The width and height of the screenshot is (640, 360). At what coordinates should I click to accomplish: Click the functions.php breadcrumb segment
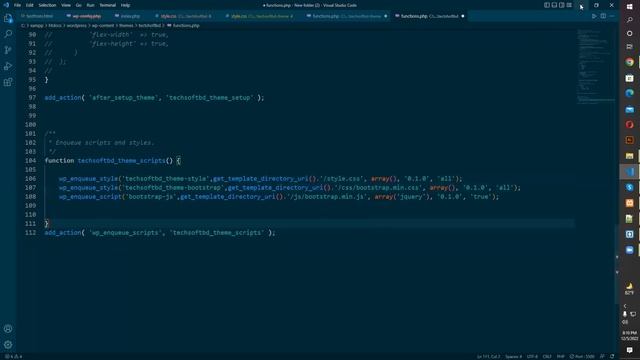(x=183, y=26)
